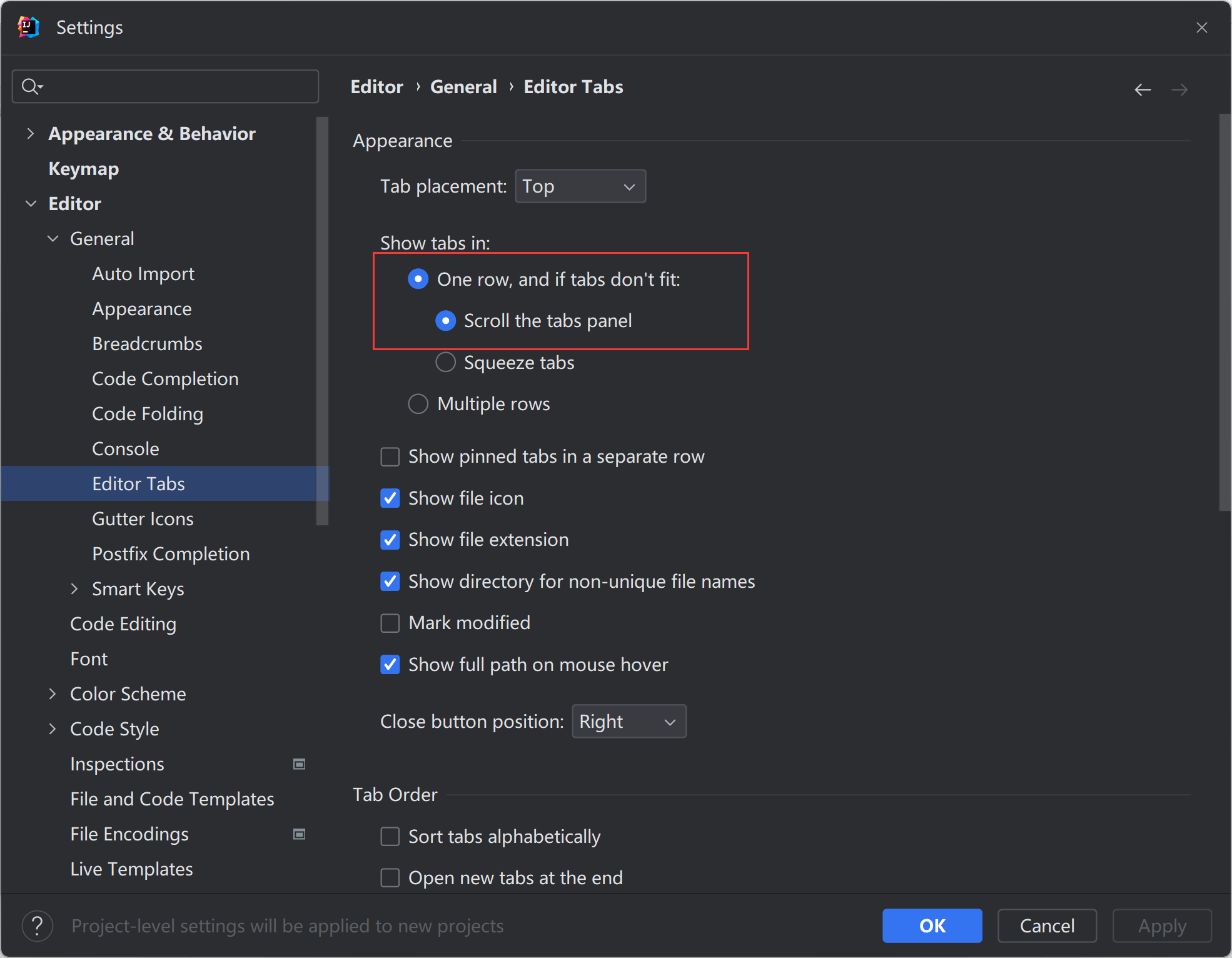Image resolution: width=1232 pixels, height=958 pixels.
Task: Select Squeeze tabs radio button
Action: [x=445, y=362]
